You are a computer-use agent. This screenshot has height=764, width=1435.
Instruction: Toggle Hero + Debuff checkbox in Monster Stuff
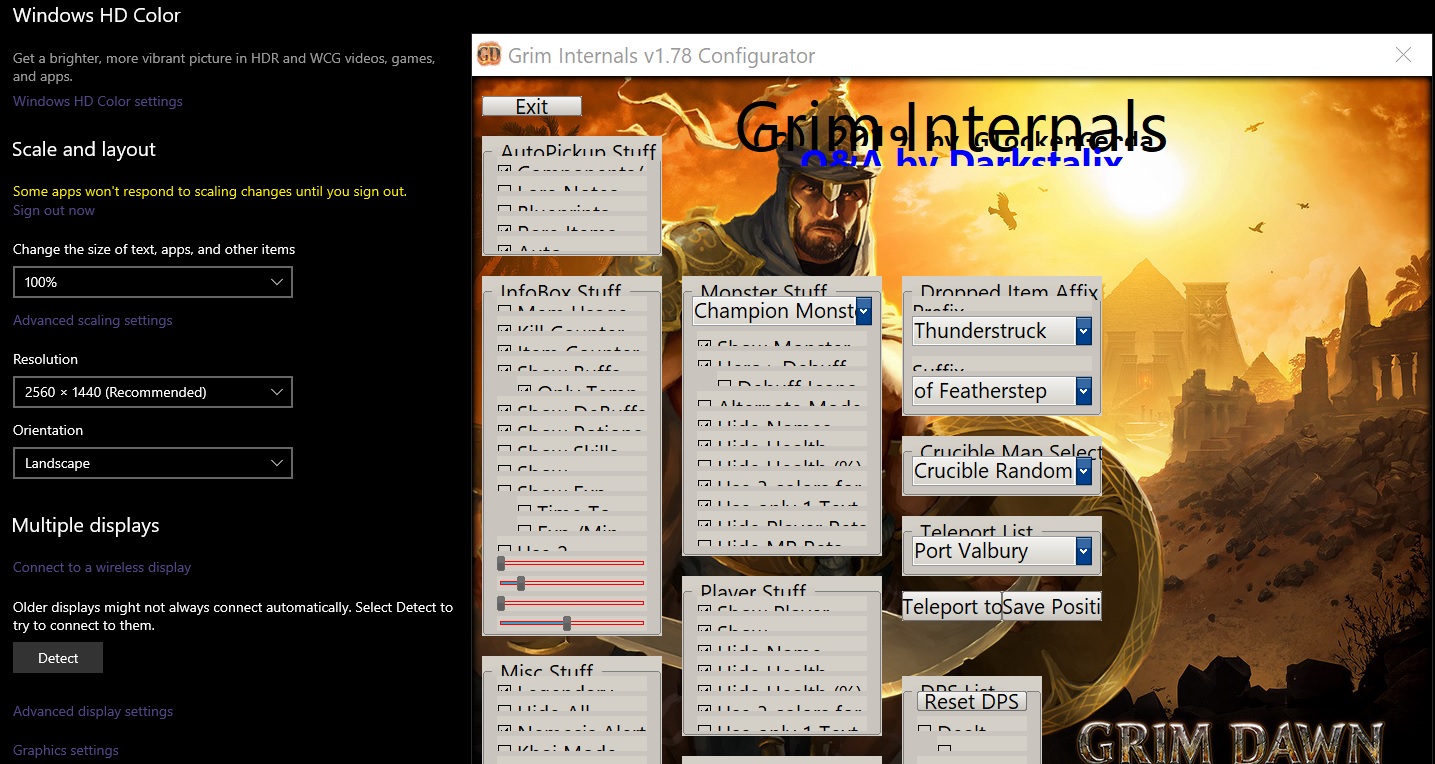(x=705, y=365)
